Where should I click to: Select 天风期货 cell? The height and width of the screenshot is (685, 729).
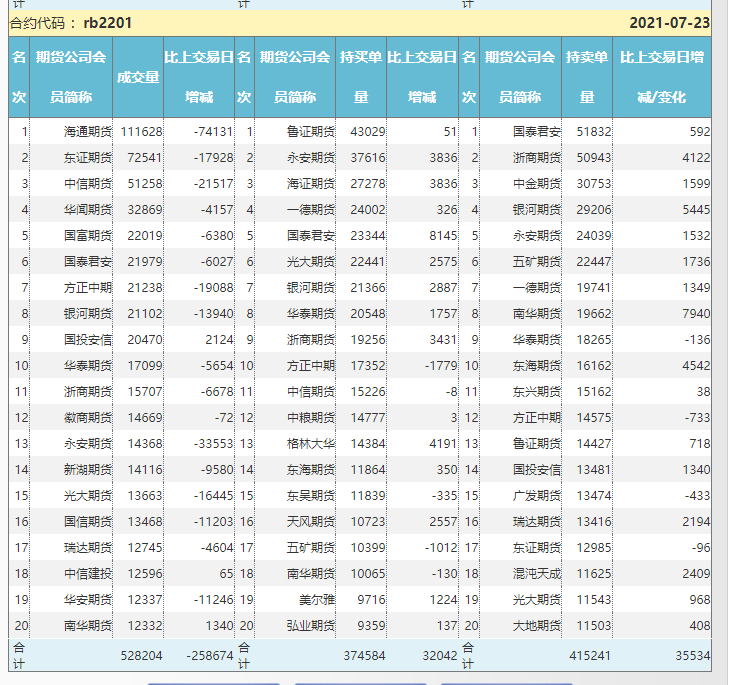(x=311, y=522)
